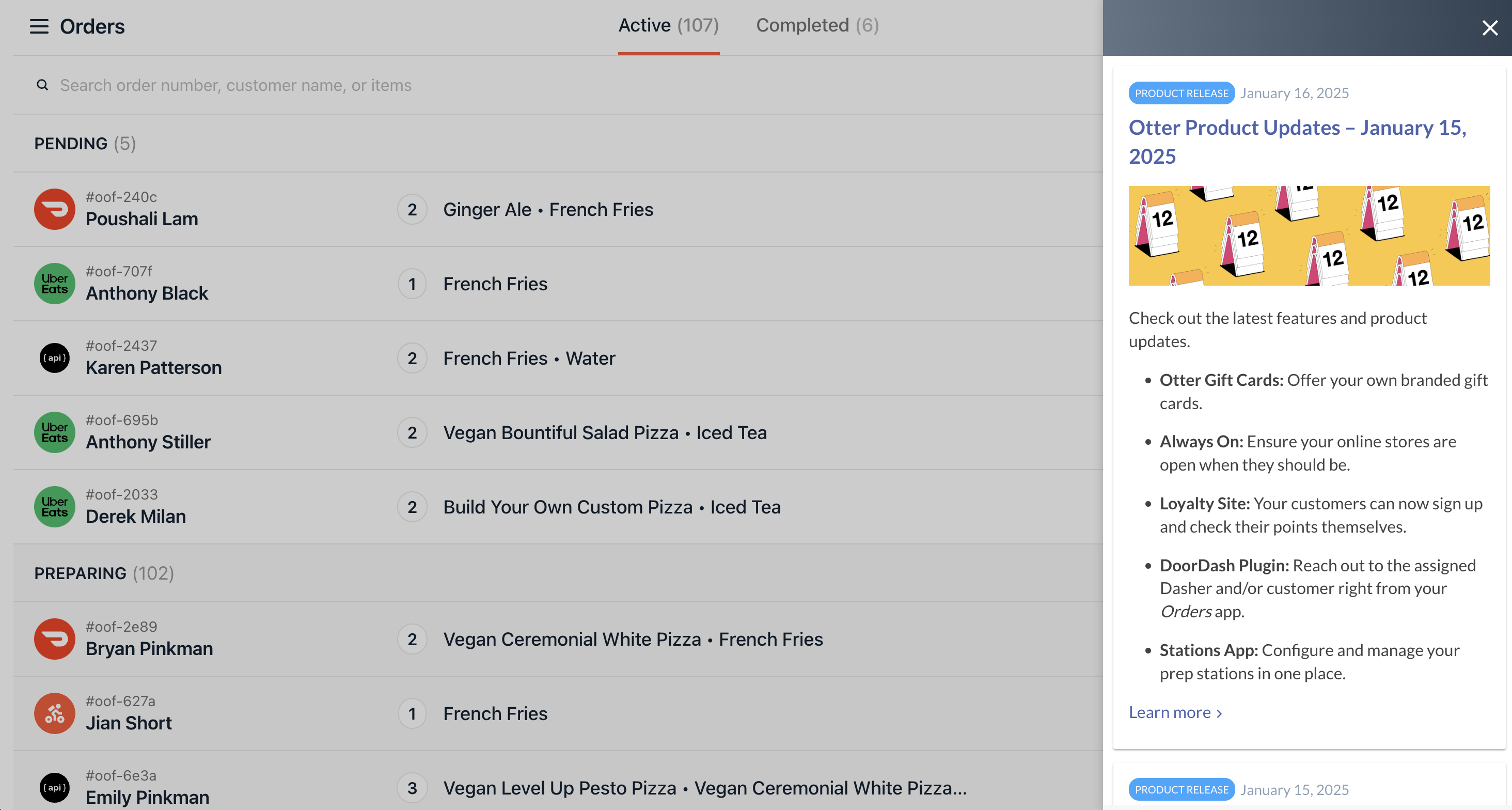Click item count badge for Karen Patterson
Viewport: 1512px width, 810px height.
point(412,359)
